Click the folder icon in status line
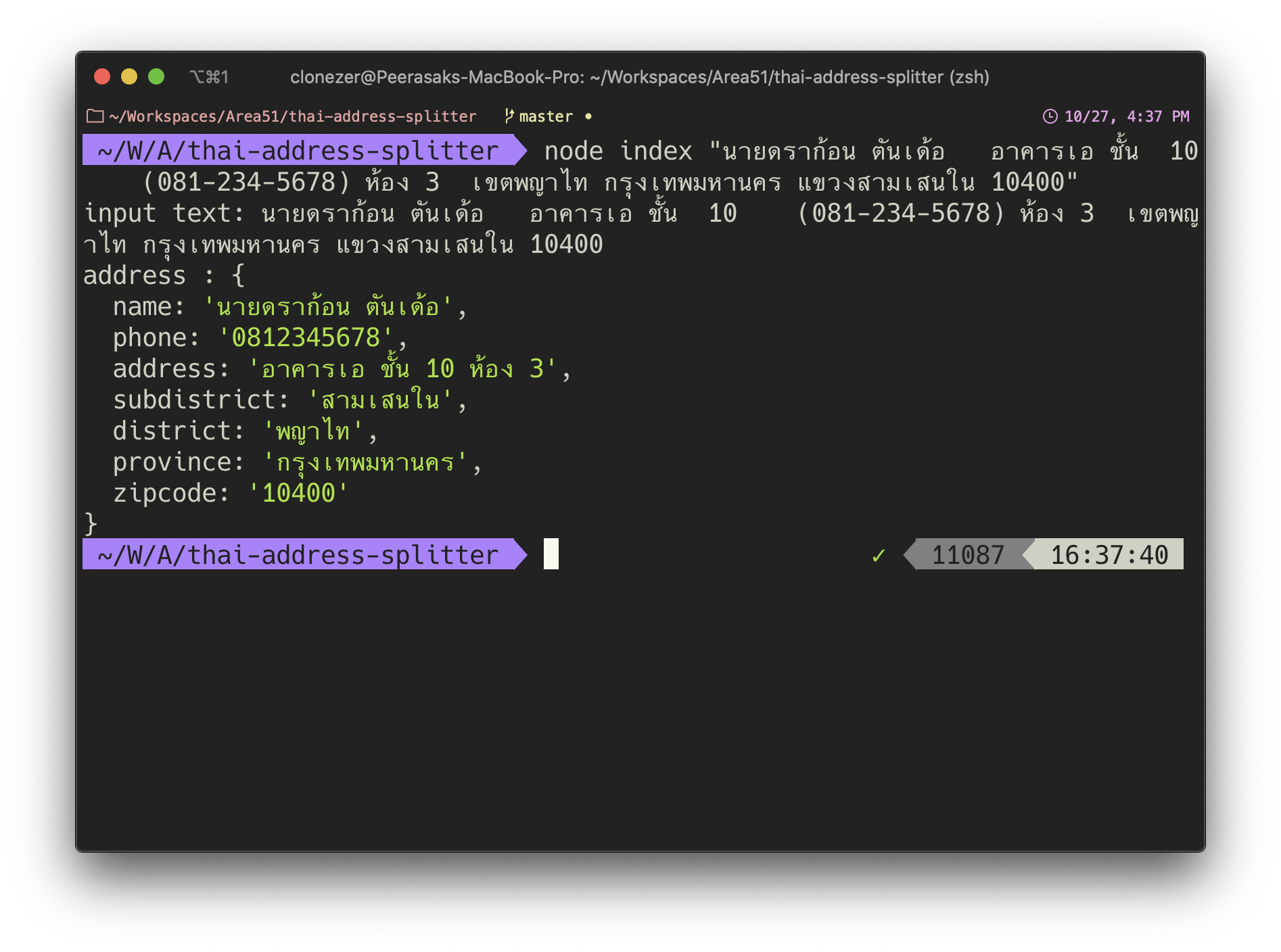 [95, 116]
